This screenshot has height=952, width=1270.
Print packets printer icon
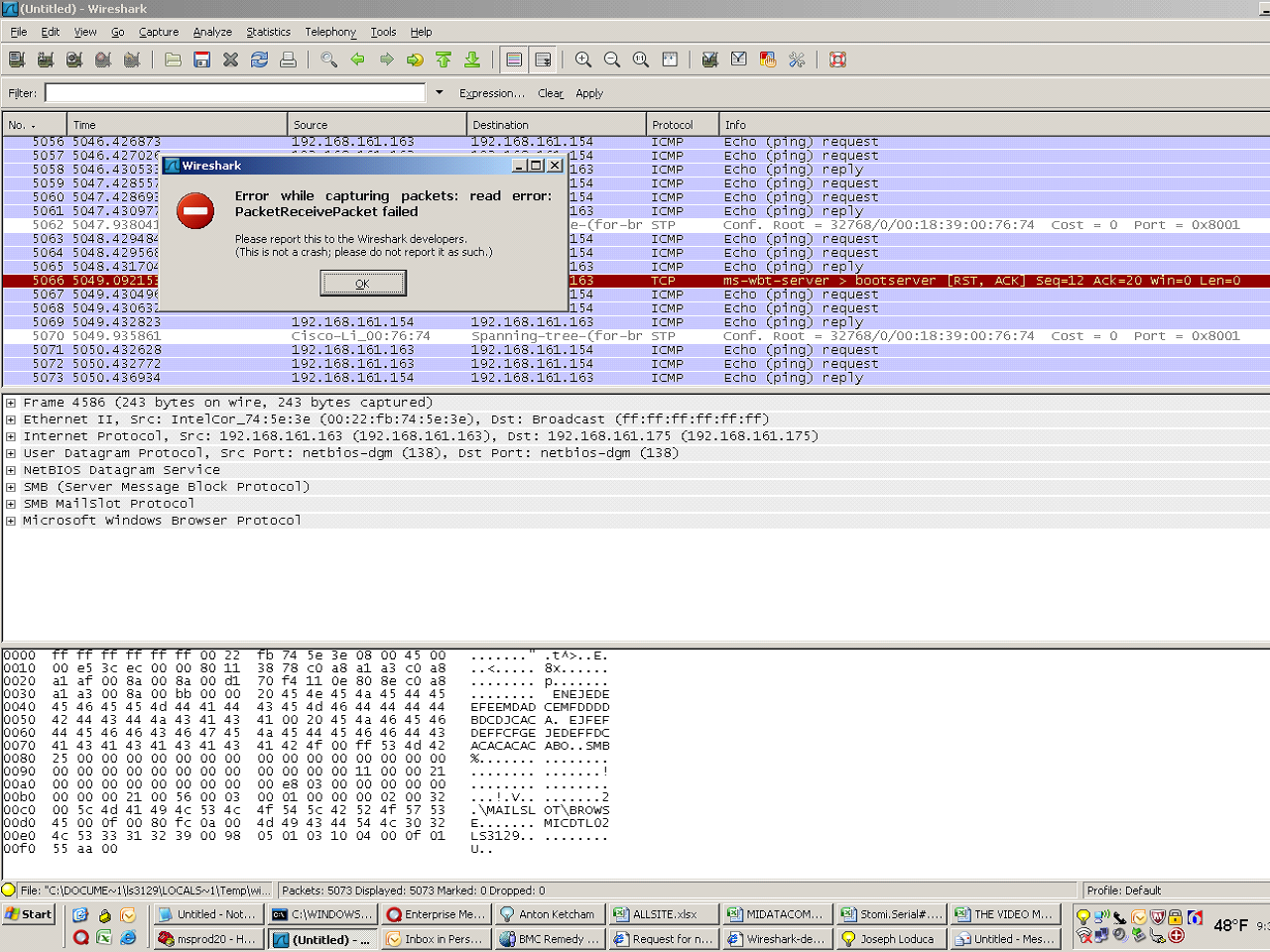click(x=288, y=59)
